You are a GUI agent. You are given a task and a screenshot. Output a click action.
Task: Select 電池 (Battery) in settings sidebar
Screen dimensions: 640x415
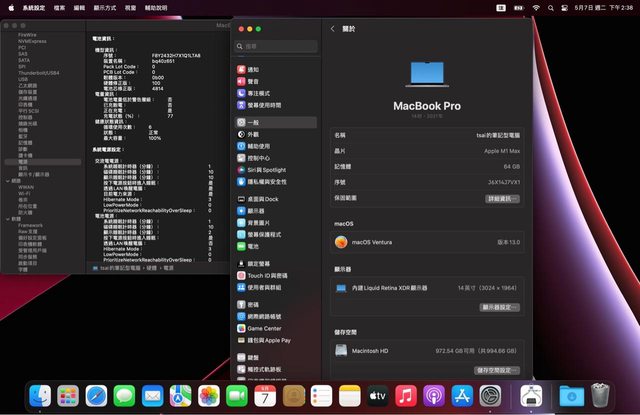pos(252,246)
